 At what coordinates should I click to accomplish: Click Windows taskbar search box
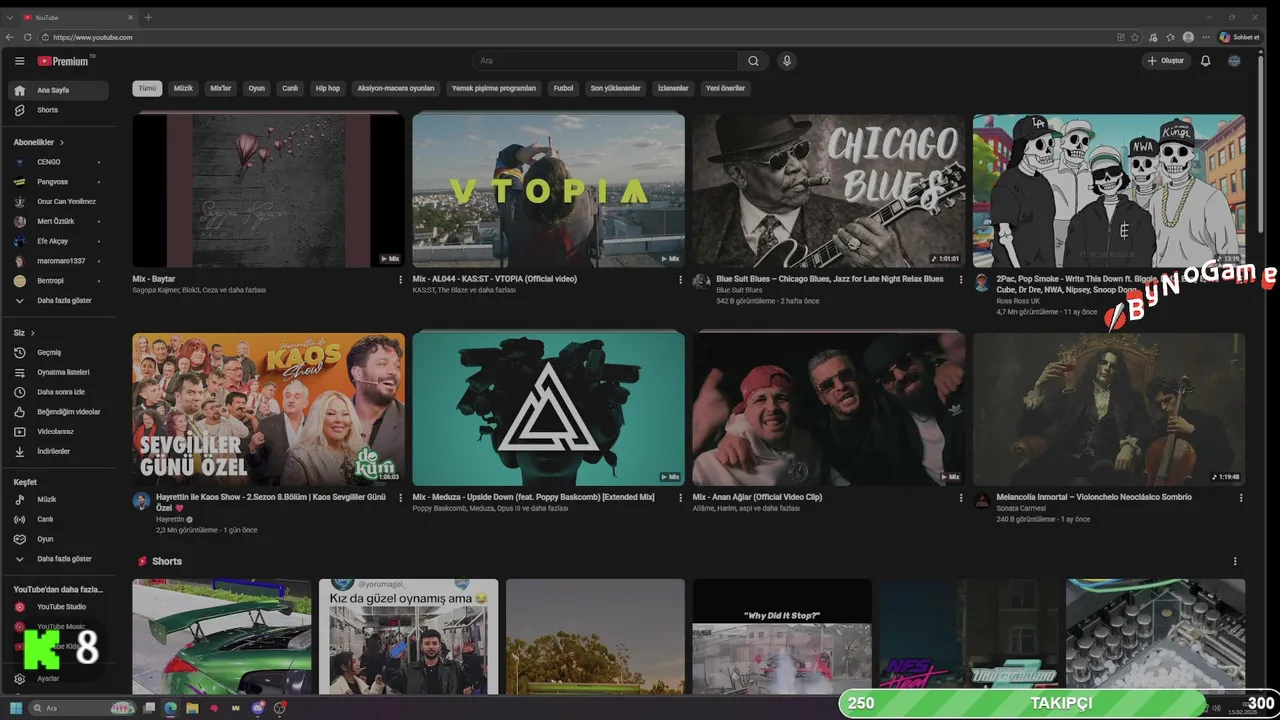coord(82,708)
